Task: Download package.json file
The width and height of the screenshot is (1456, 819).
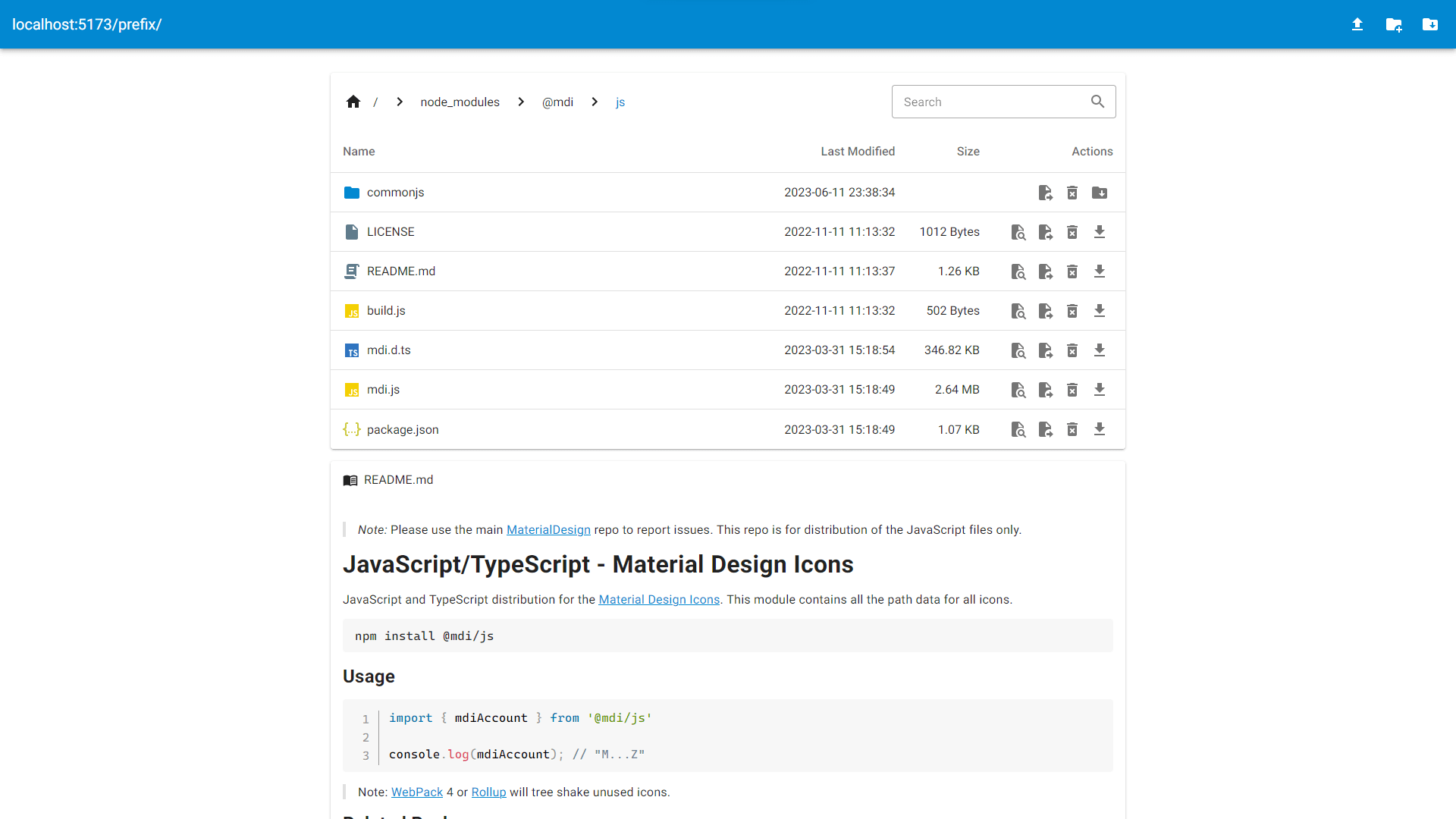Action: click(1100, 429)
